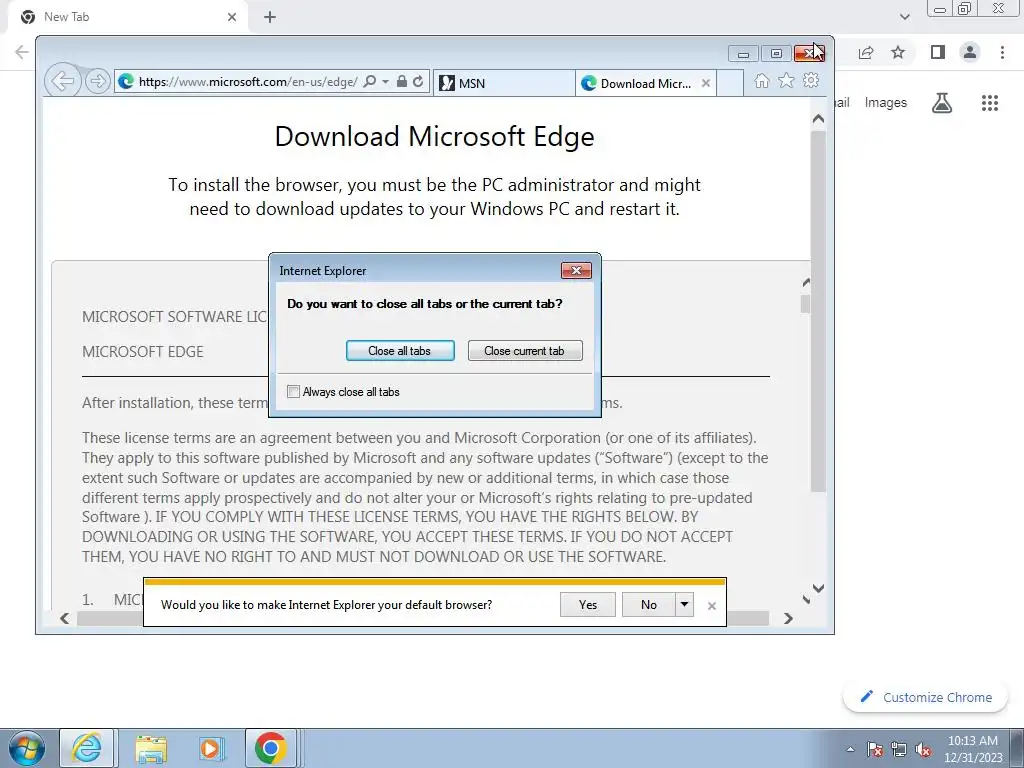
Task: Click Action Center flag tray icon
Action: 875,749
